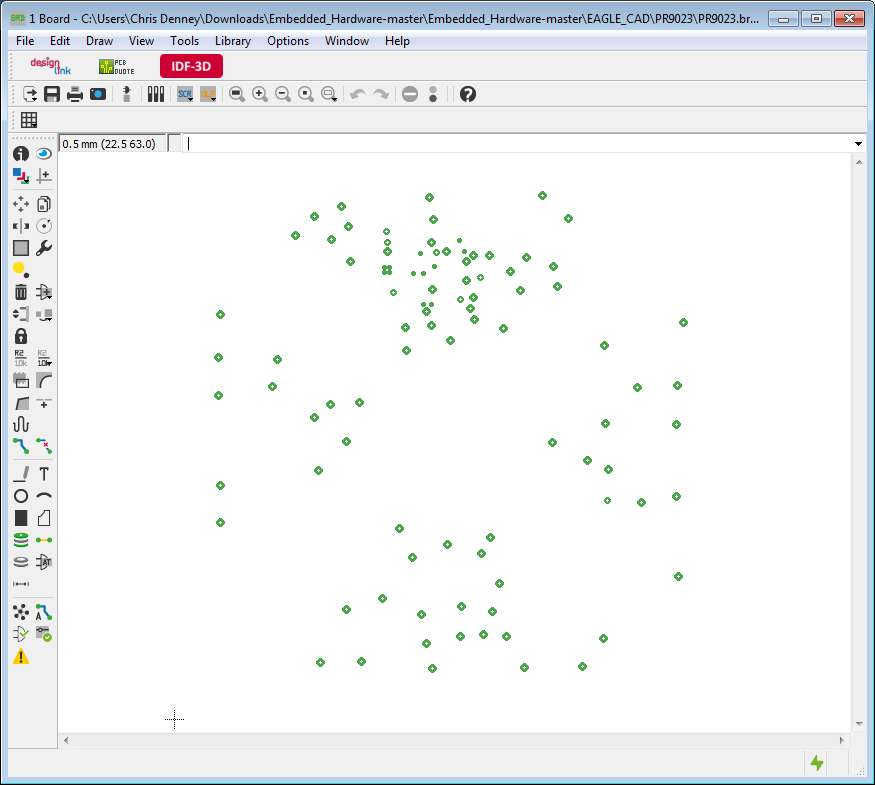Toggle the Lock tool
Viewport: 875px width, 785px height.
21,336
